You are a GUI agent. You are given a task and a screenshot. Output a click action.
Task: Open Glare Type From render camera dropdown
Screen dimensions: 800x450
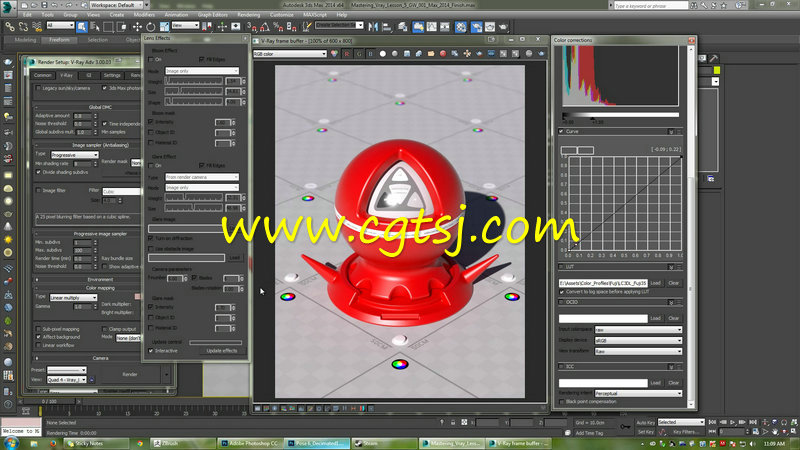pos(202,177)
